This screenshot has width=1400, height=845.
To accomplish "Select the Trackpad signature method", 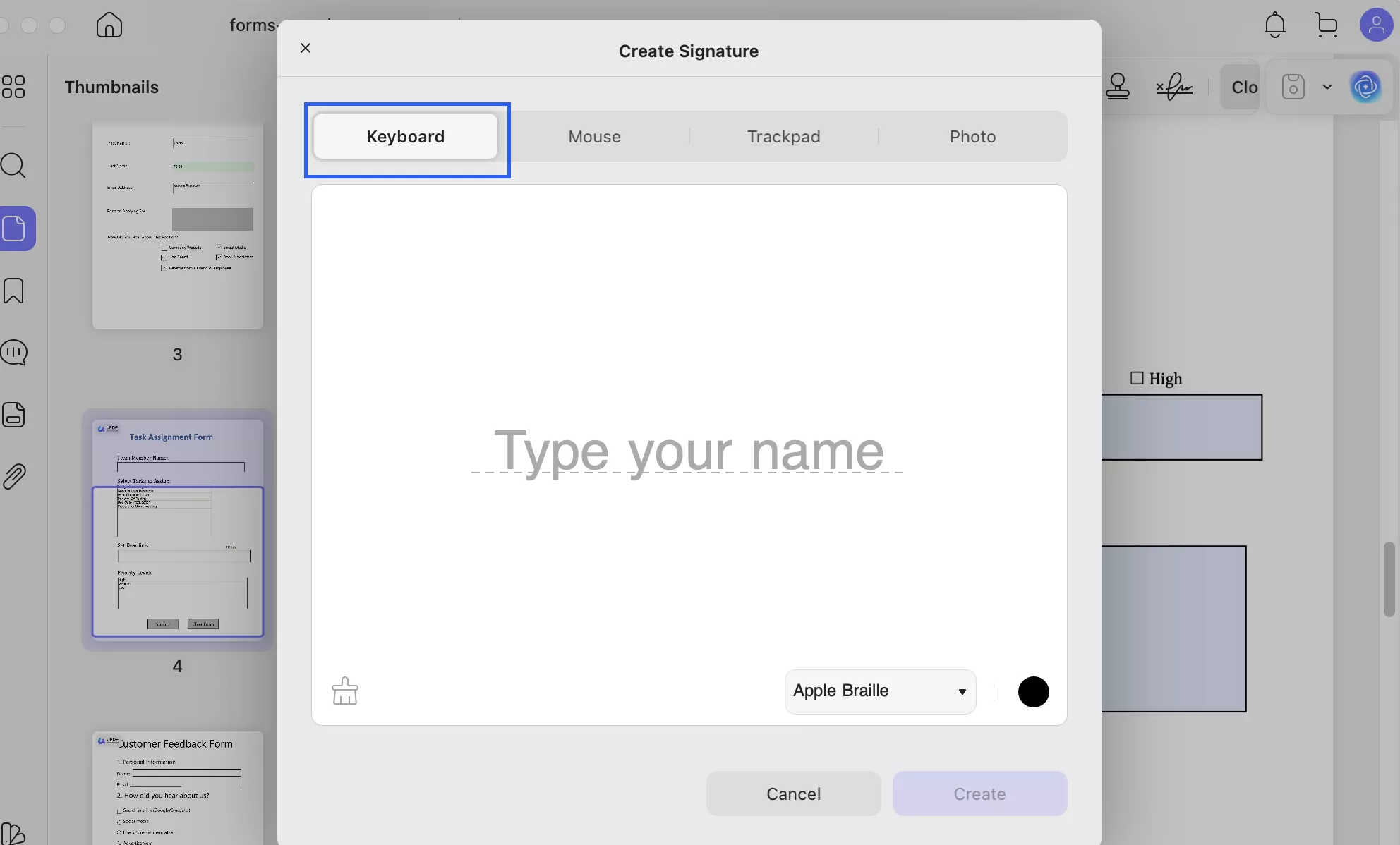I will point(783,136).
